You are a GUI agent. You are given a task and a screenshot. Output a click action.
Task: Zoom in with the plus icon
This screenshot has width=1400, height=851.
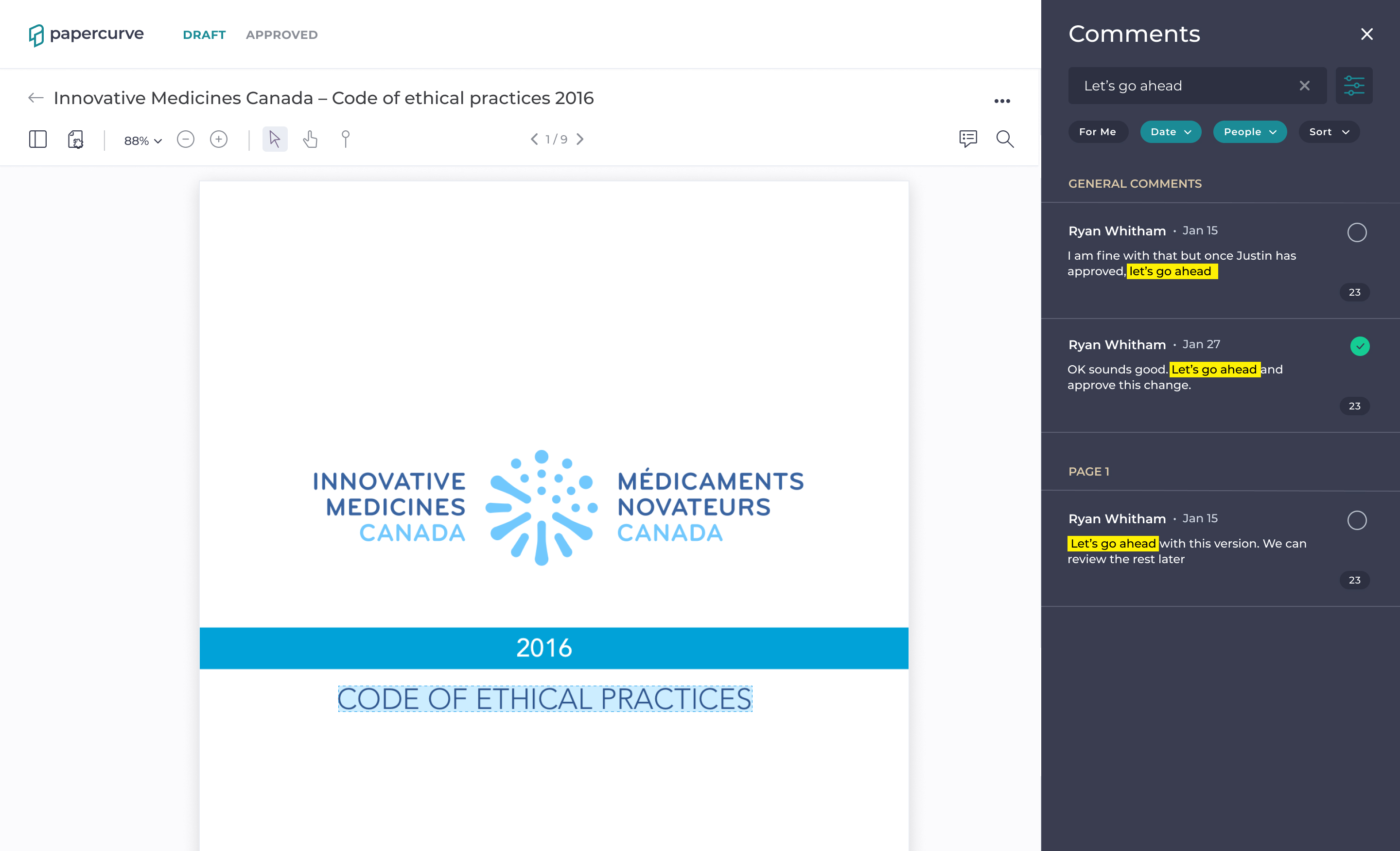point(219,139)
